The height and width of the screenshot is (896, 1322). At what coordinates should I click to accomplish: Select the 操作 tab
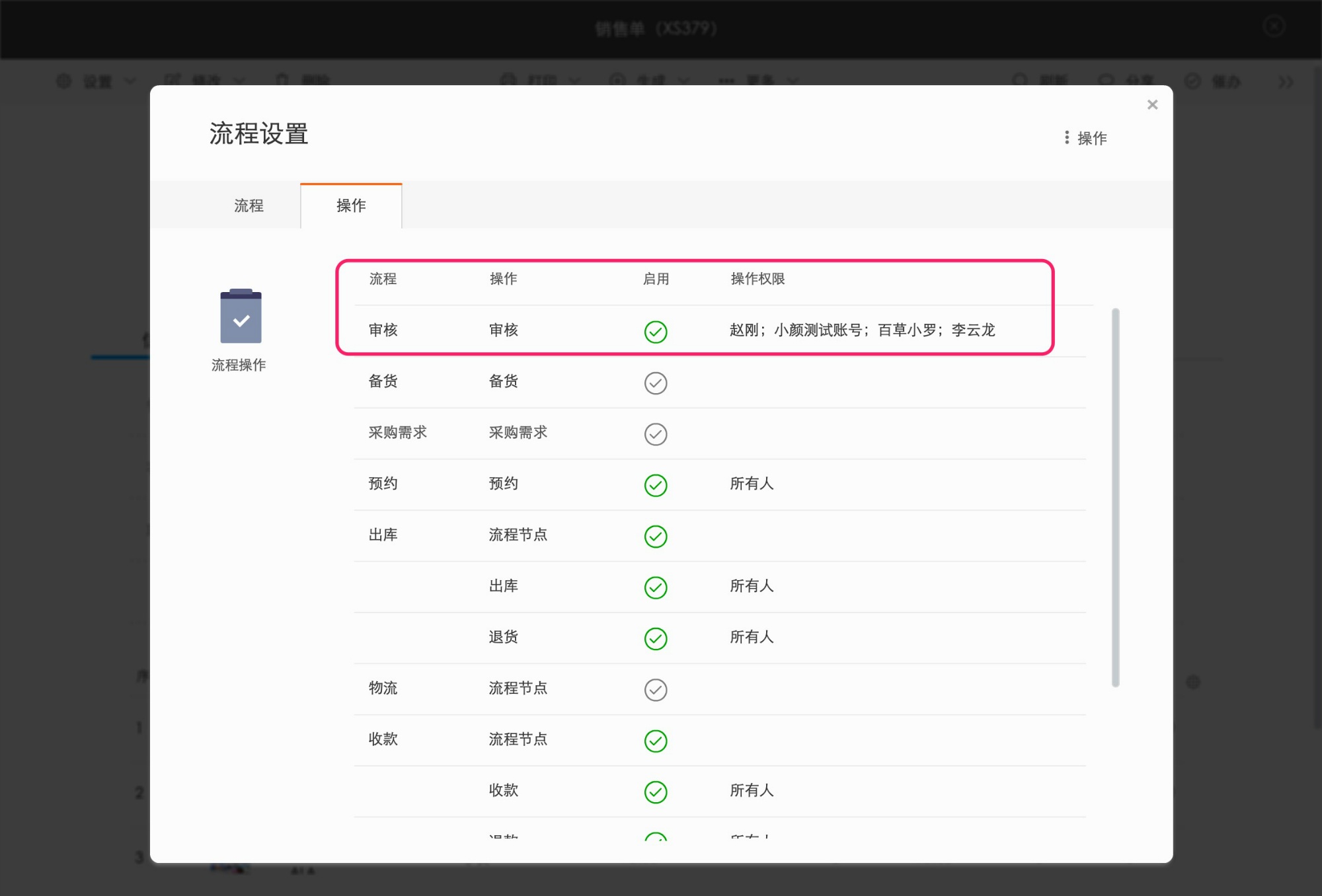pos(350,205)
